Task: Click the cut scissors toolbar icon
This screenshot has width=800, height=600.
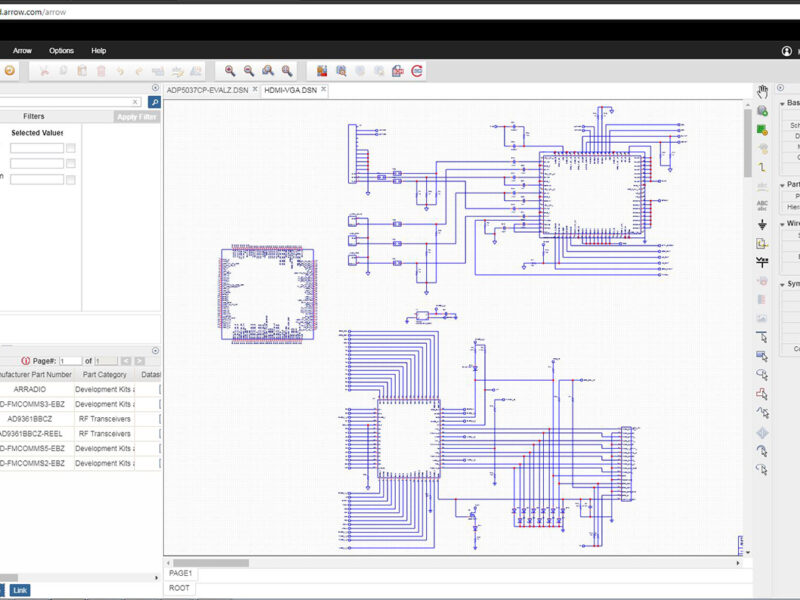Action: point(44,71)
